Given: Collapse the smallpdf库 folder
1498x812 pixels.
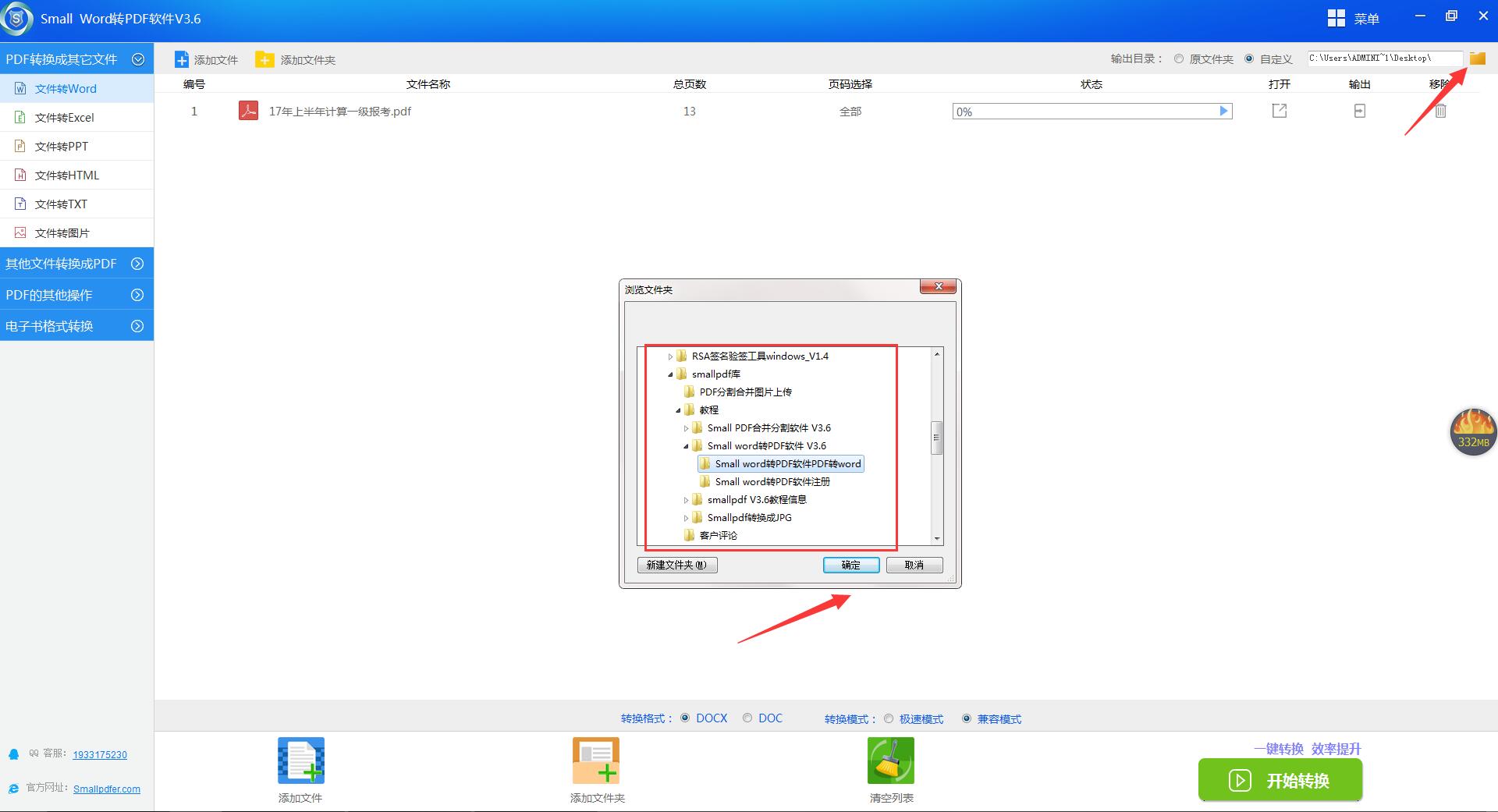Looking at the screenshot, I should 670,374.
